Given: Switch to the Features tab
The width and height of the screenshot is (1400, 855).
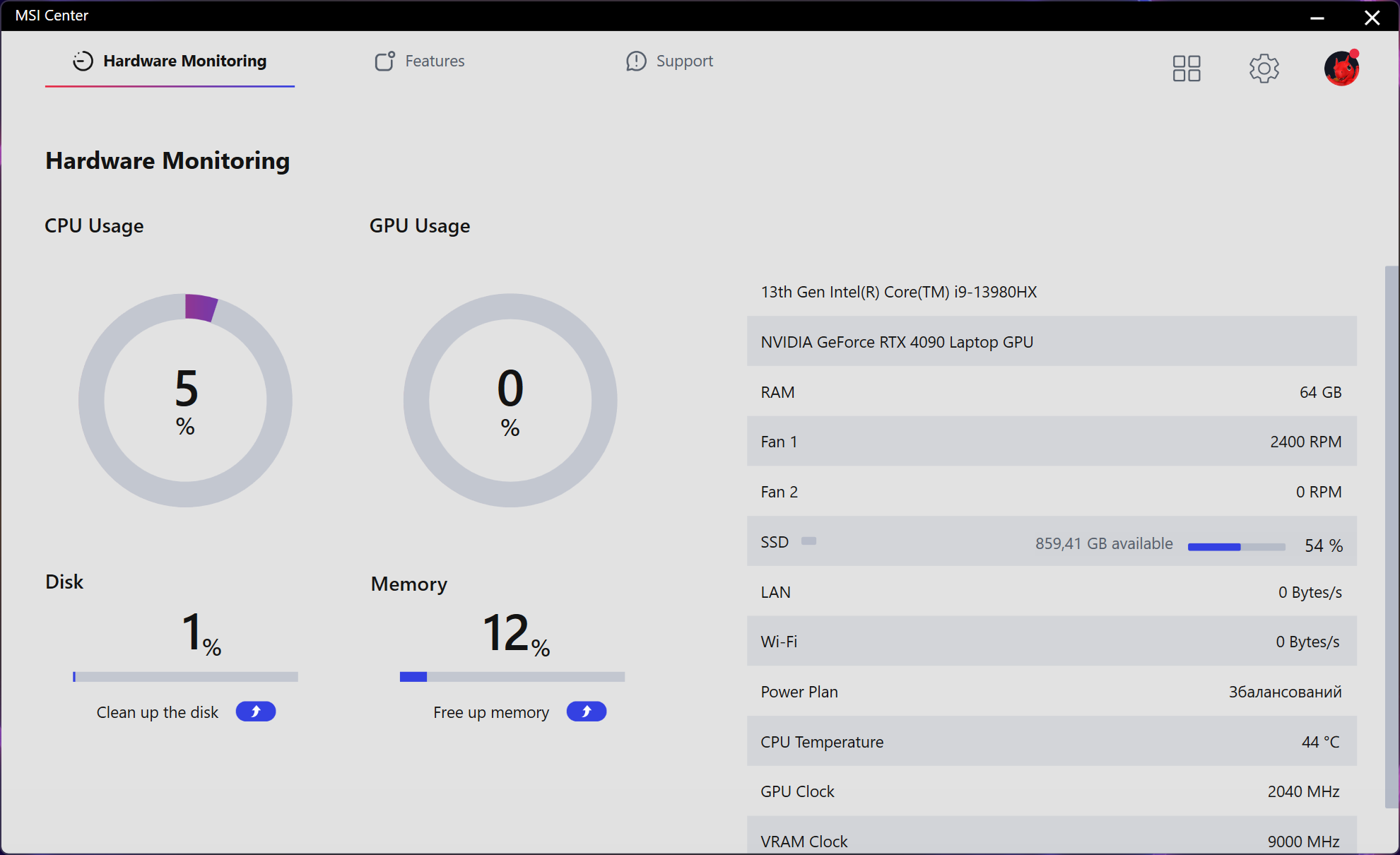Looking at the screenshot, I should pyautogui.click(x=435, y=61).
